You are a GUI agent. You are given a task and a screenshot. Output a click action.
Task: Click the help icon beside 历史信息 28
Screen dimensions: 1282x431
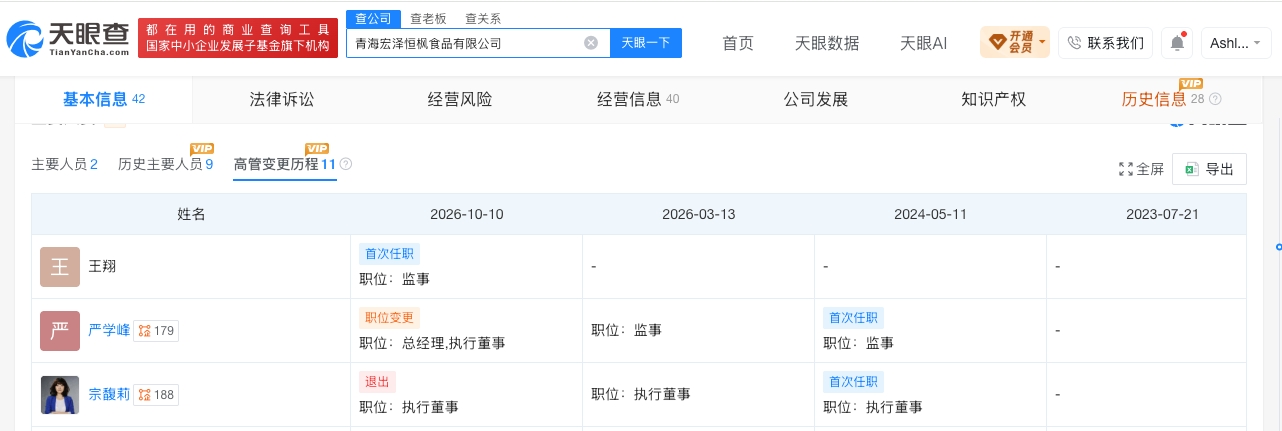pyautogui.click(x=1215, y=100)
